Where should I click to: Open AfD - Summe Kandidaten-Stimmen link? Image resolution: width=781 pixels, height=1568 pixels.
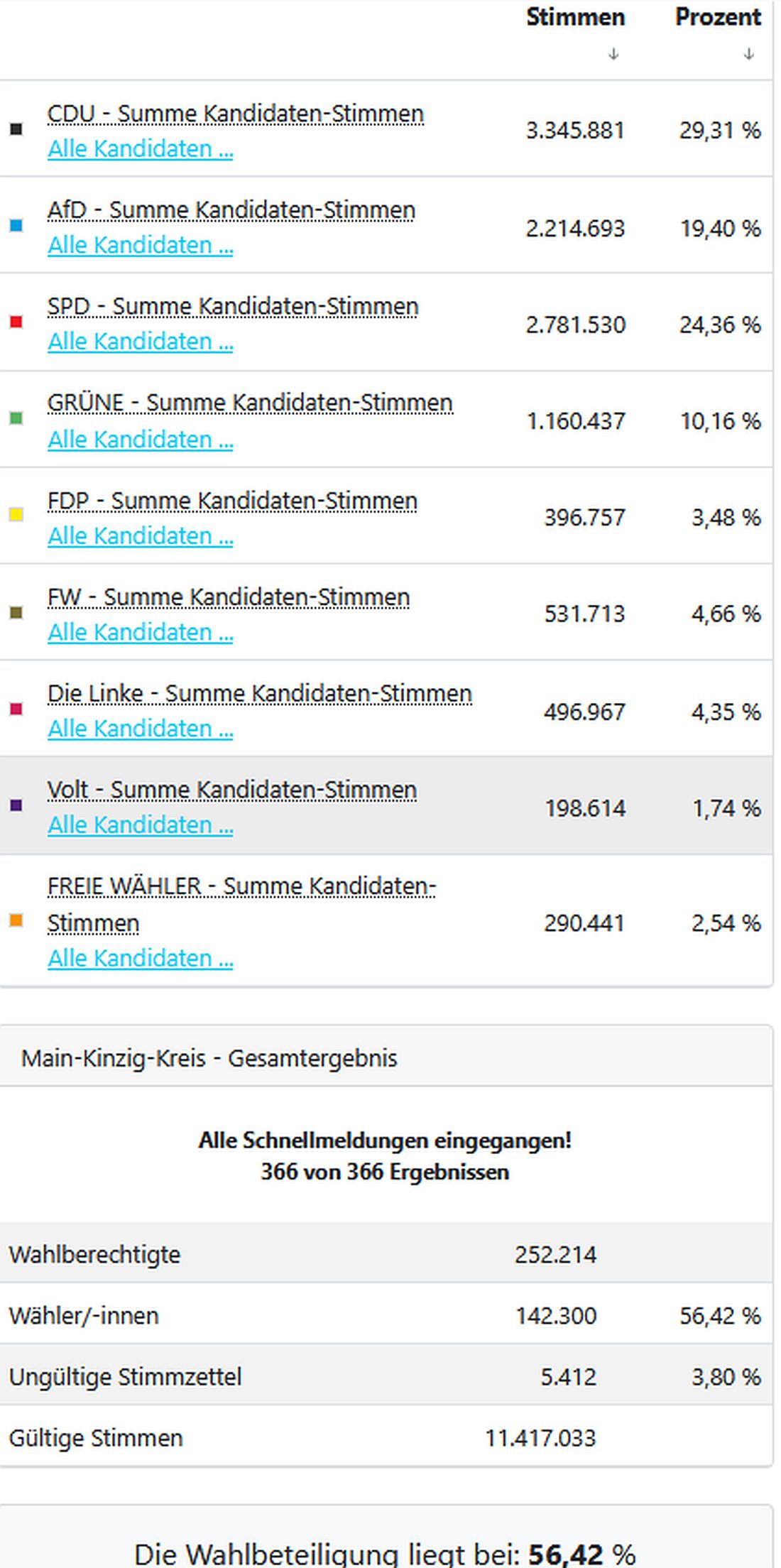(230, 210)
